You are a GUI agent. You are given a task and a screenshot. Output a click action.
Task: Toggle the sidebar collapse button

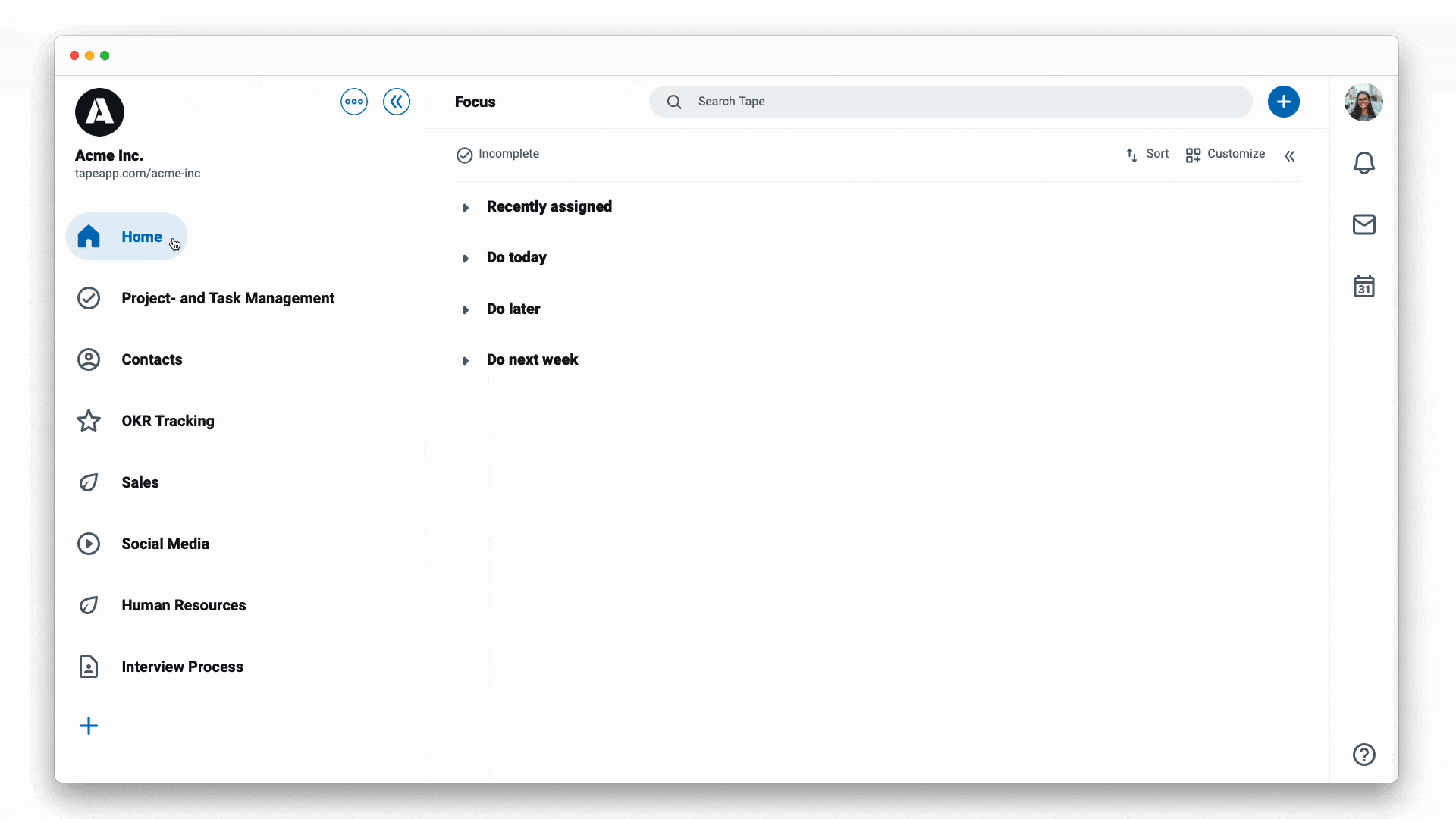point(397,101)
